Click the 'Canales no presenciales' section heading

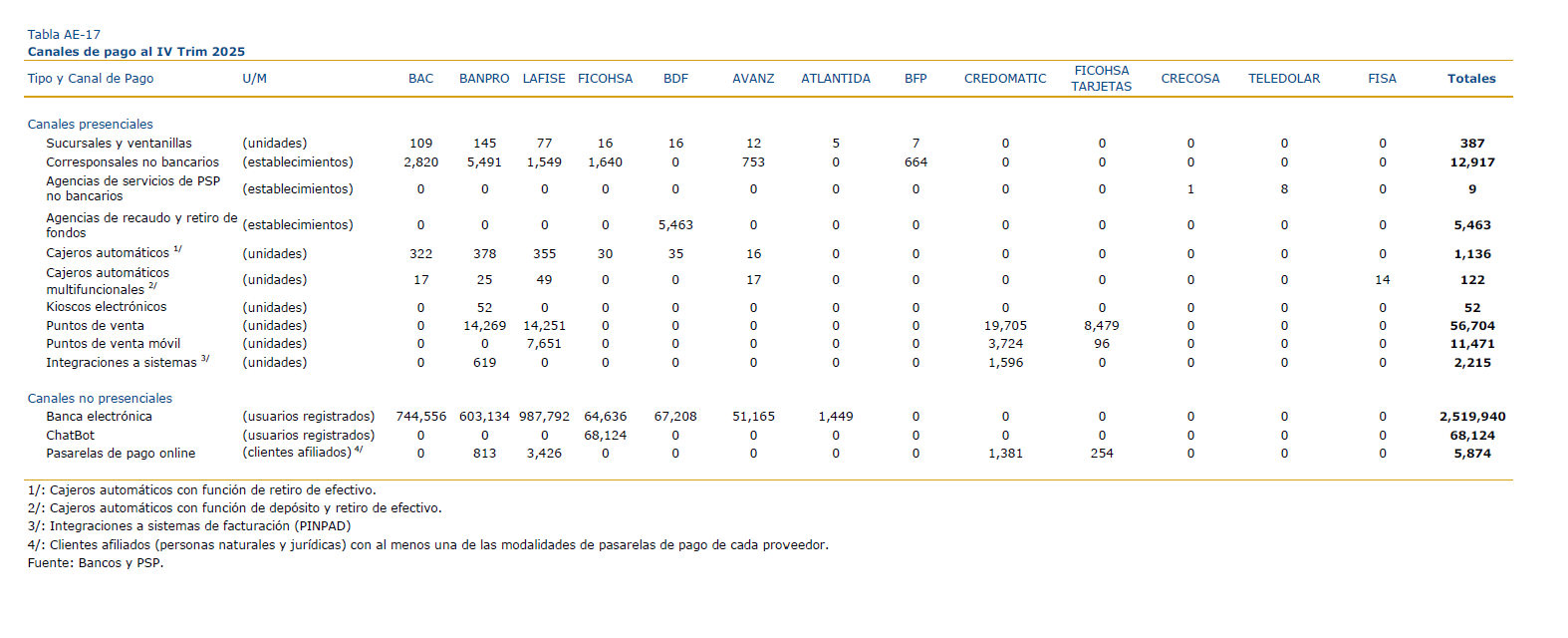100,399
